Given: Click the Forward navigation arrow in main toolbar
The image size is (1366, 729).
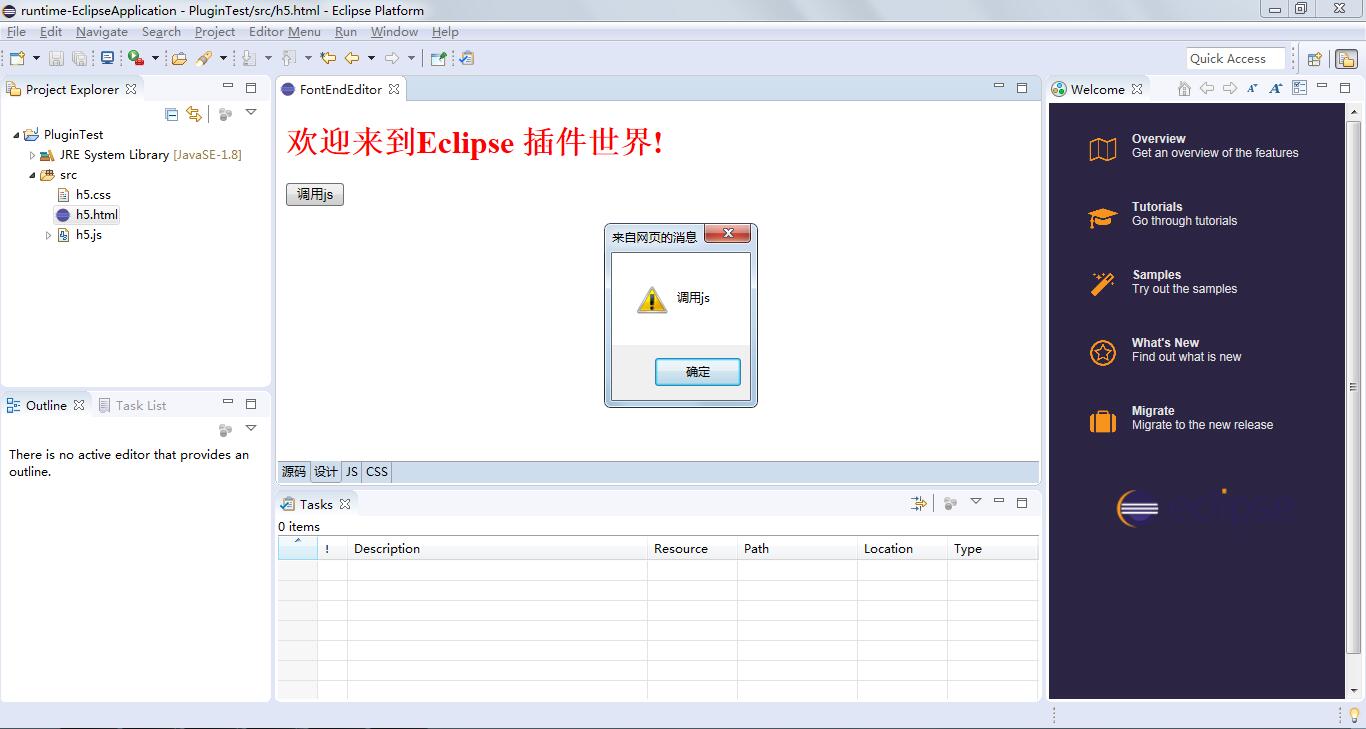Looking at the screenshot, I should (x=392, y=58).
